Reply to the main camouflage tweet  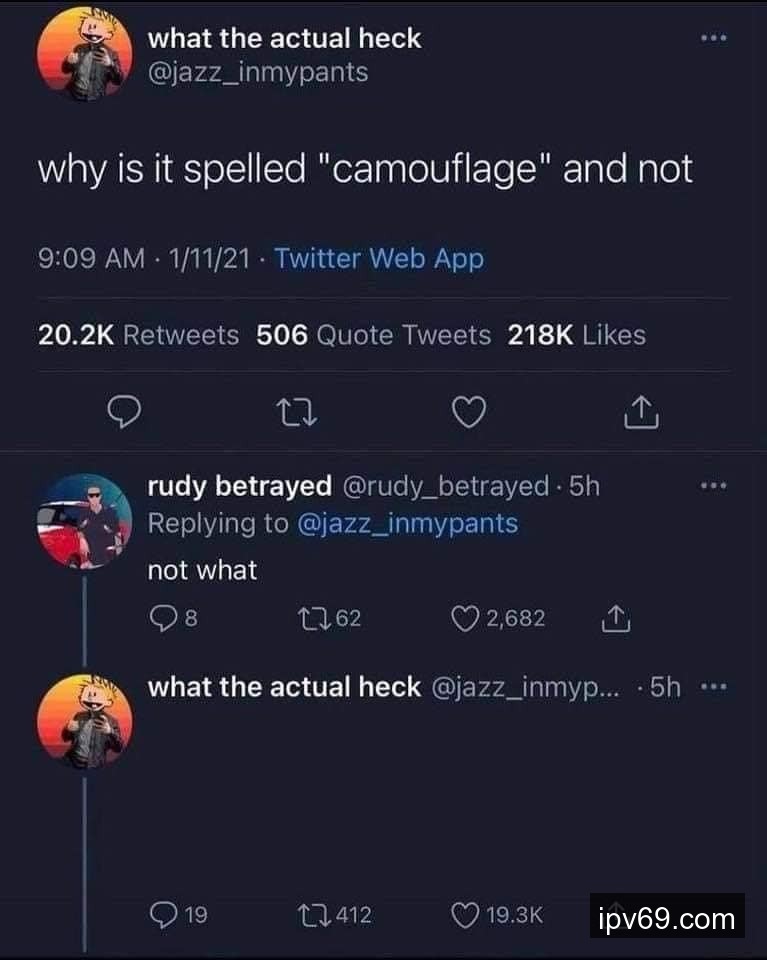click(125, 412)
